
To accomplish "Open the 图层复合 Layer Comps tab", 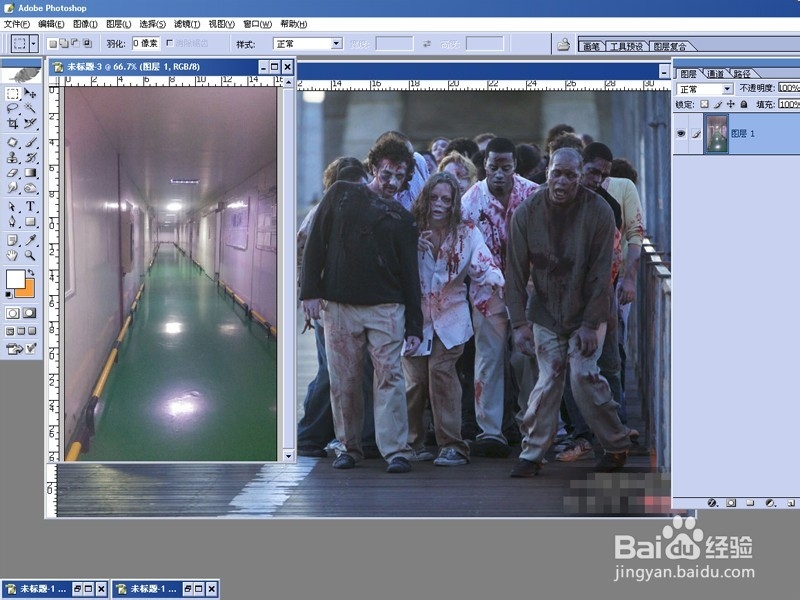I will click(x=669, y=46).
